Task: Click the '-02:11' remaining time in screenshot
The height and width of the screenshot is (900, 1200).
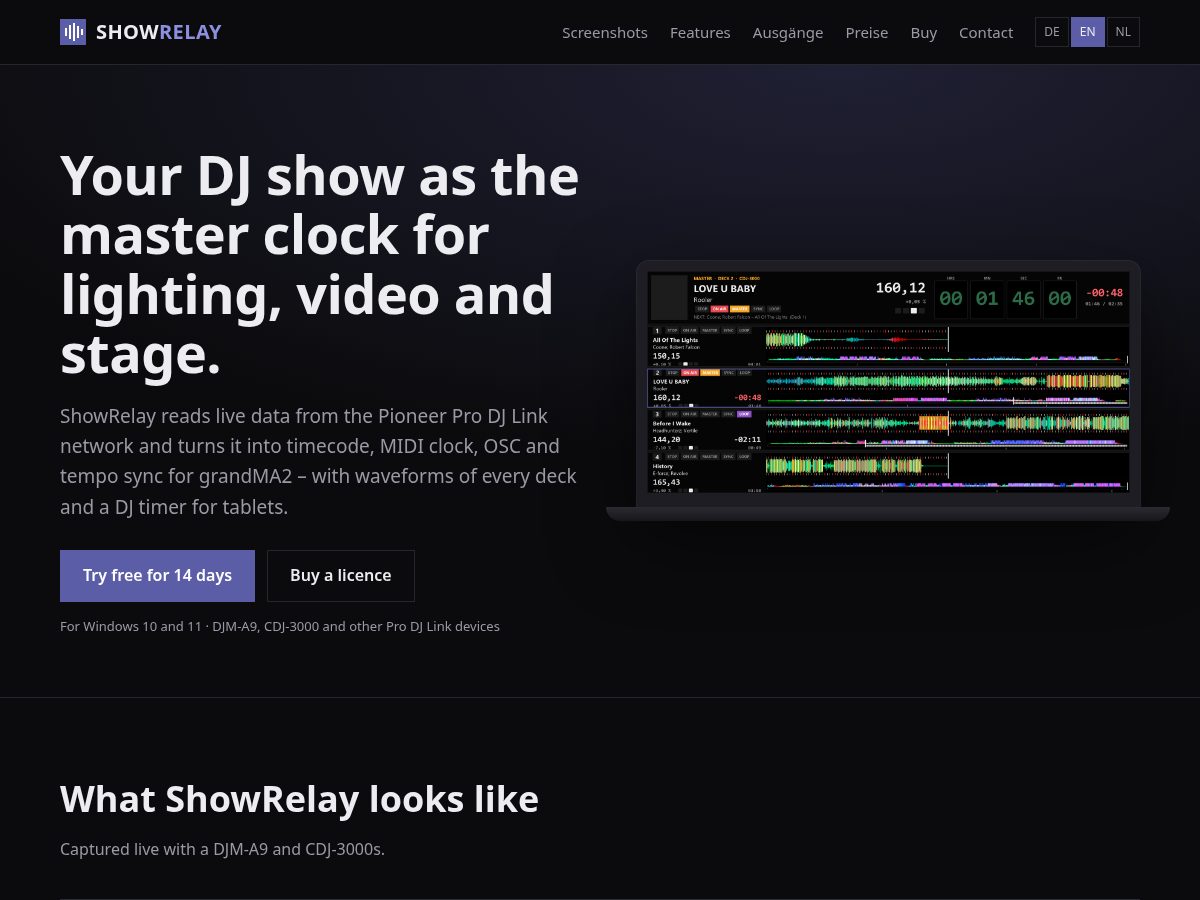Action: (x=747, y=439)
